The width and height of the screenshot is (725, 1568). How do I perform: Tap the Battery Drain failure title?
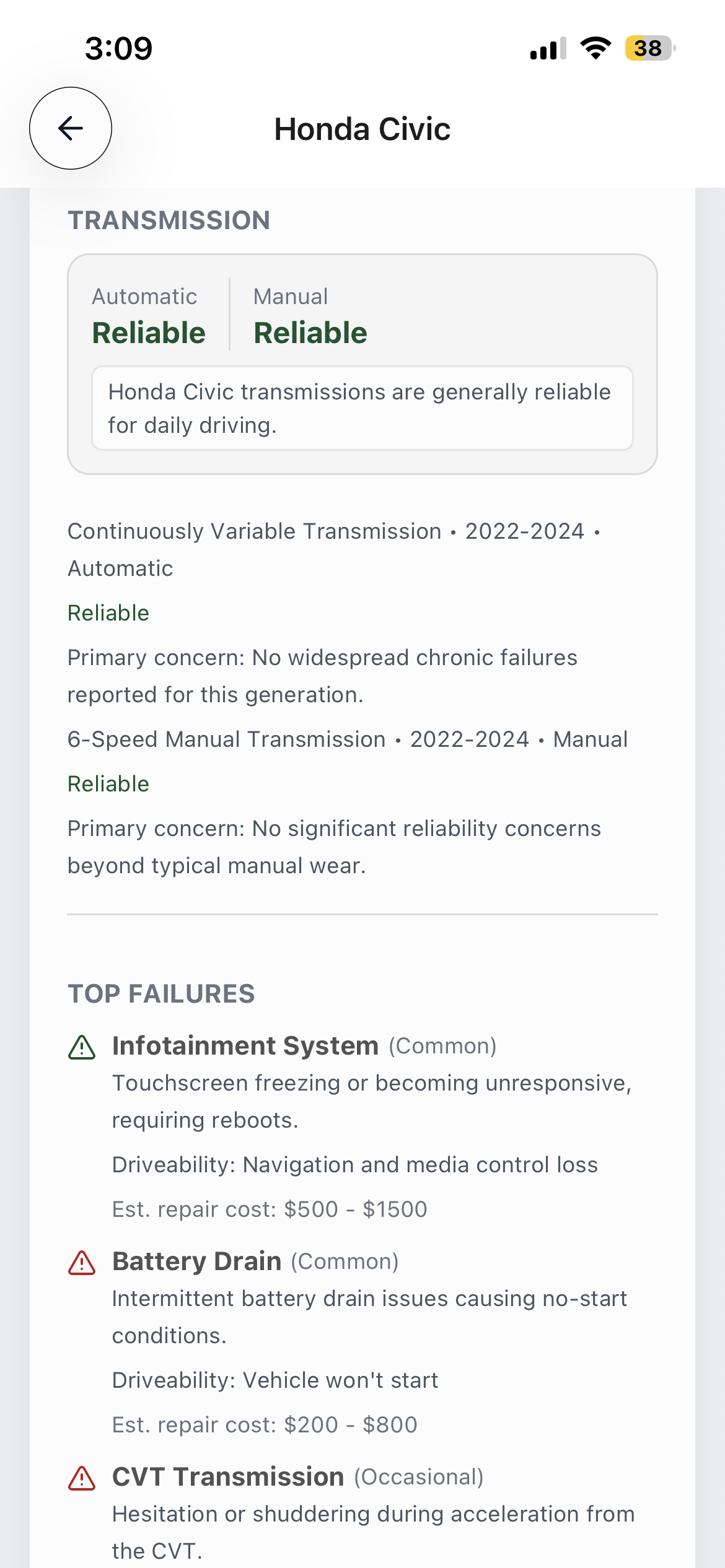click(197, 1261)
